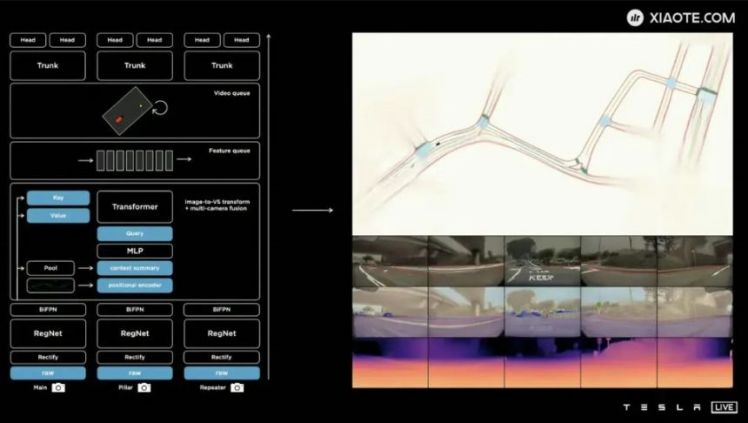Click the blue Query block
This screenshot has height=423, width=748.
point(135,233)
